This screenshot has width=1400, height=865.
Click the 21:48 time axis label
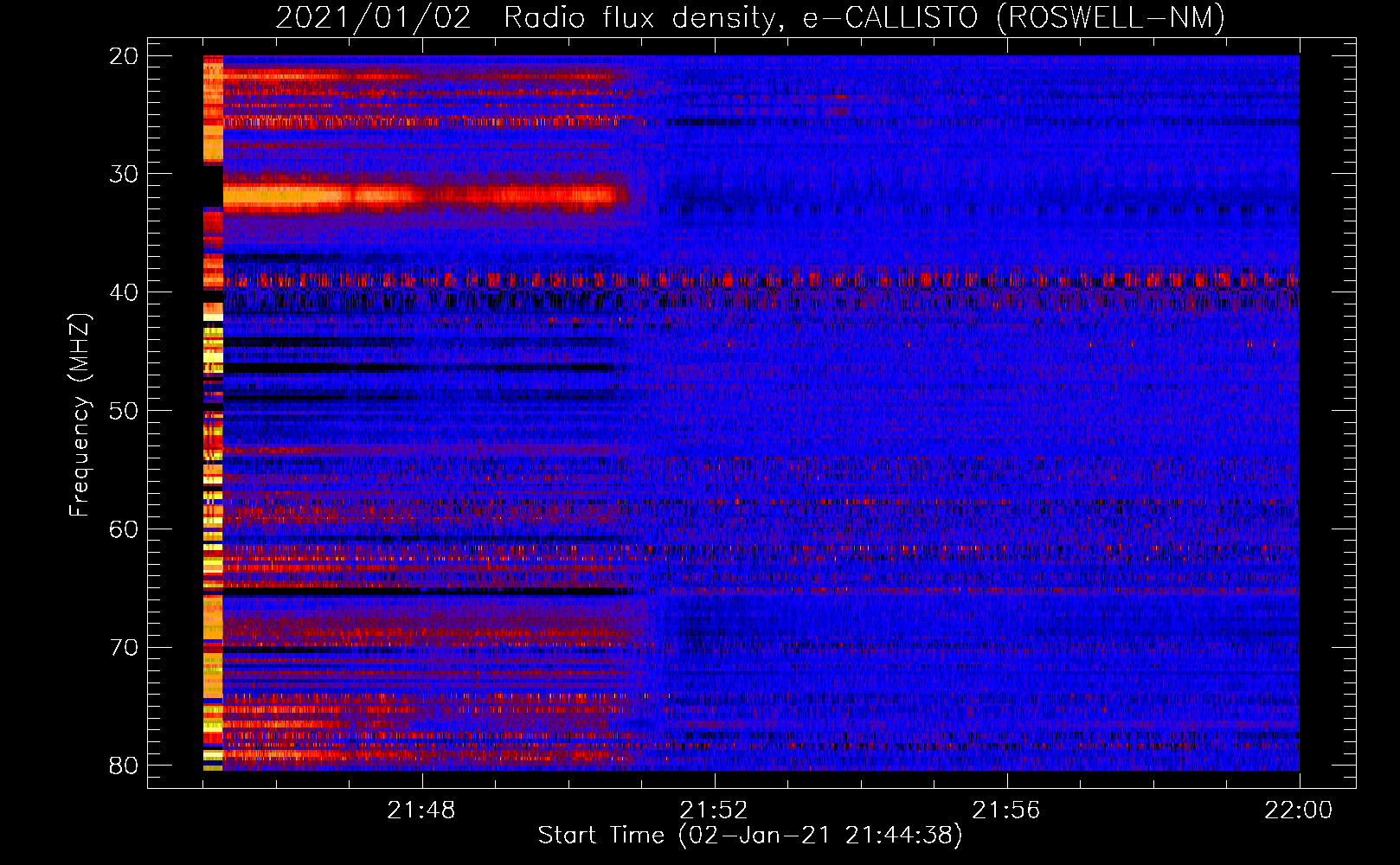pos(421,811)
